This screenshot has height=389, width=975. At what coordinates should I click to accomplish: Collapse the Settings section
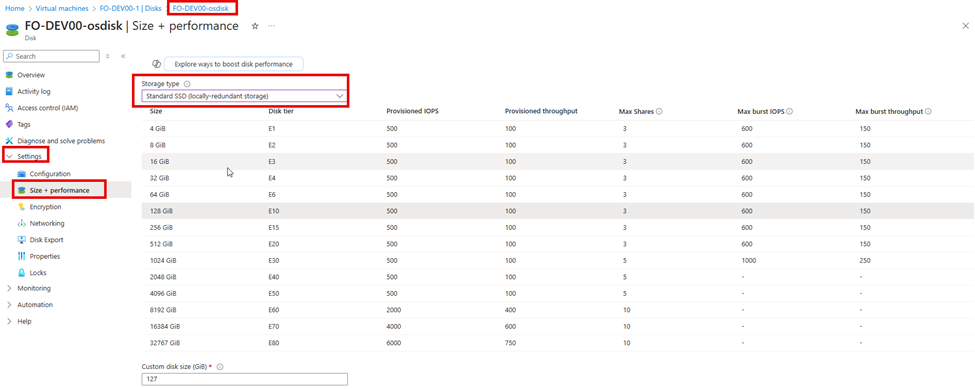tap(9, 157)
